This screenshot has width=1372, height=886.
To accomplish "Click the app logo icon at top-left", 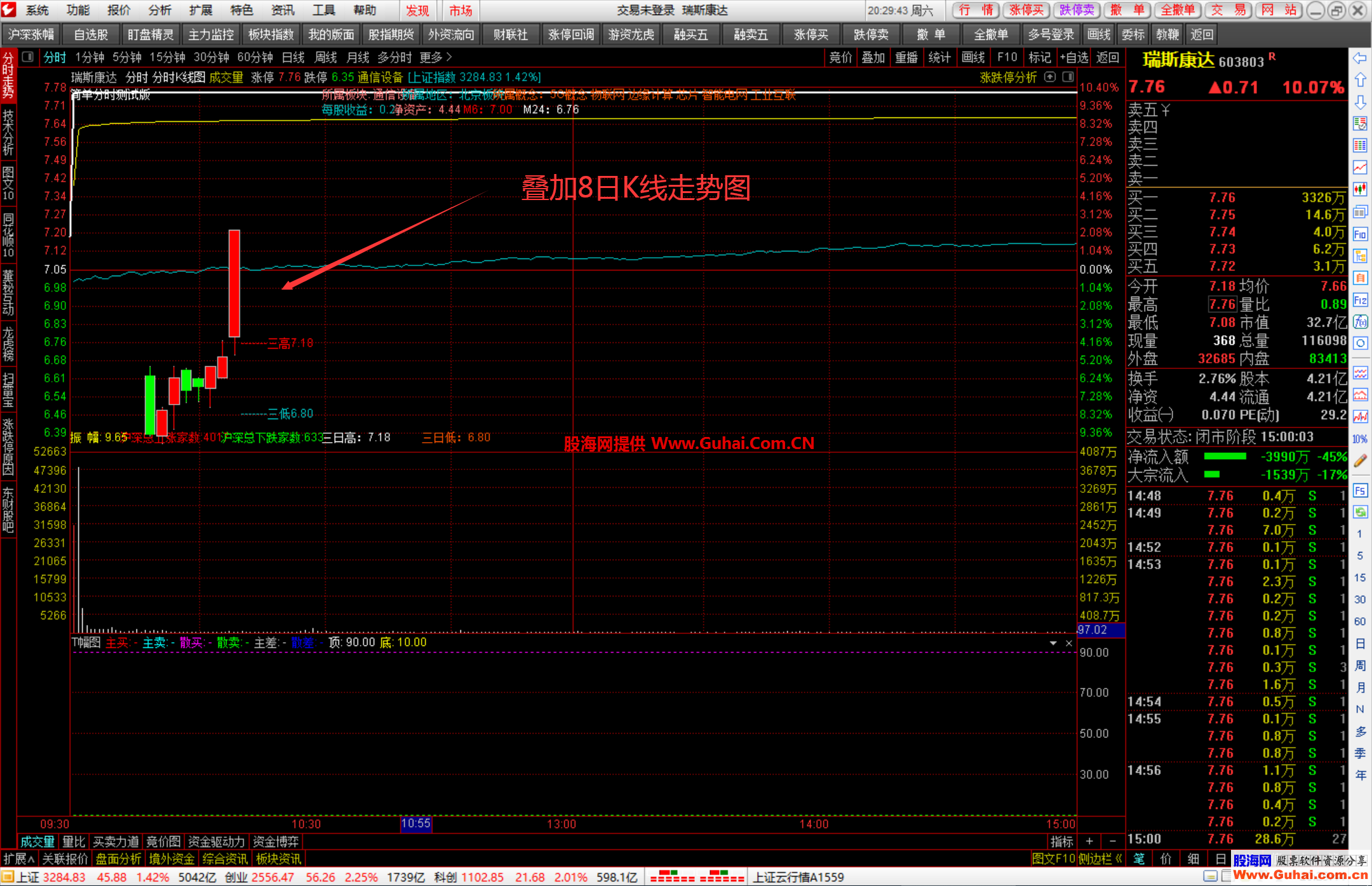I will (x=9, y=10).
